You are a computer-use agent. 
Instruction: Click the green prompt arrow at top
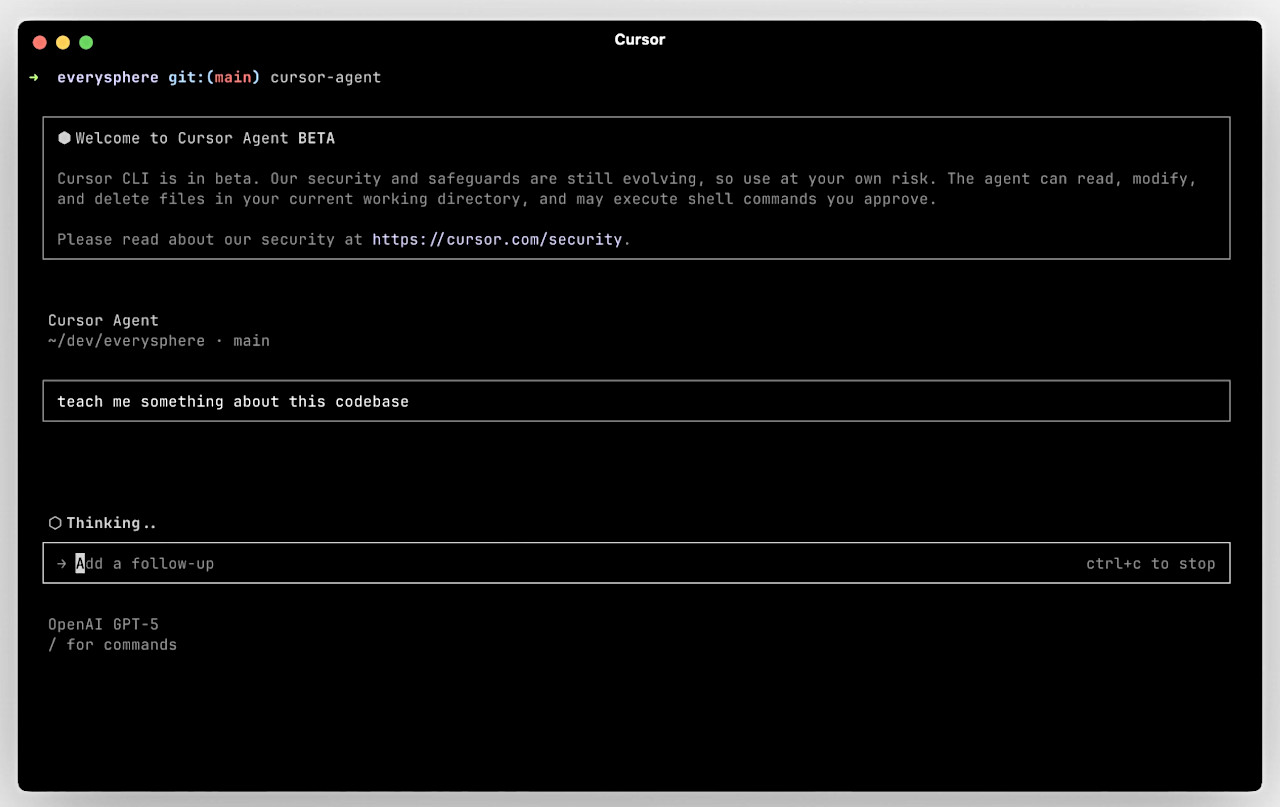tap(34, 77)
